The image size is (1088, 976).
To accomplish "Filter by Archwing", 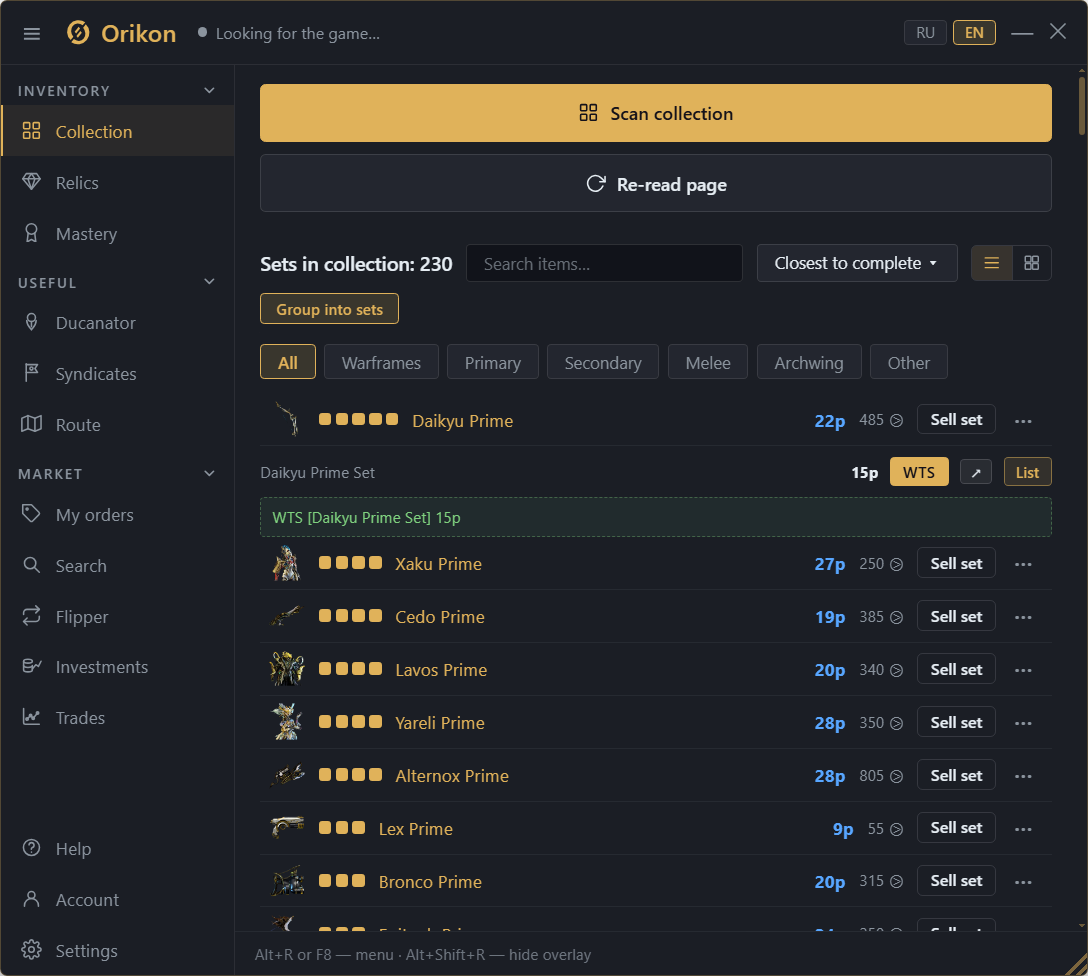I will [809, 362].
